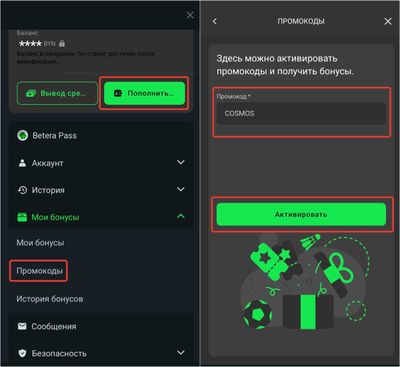Click the ПРОМОКОДЫ header title

301,21
